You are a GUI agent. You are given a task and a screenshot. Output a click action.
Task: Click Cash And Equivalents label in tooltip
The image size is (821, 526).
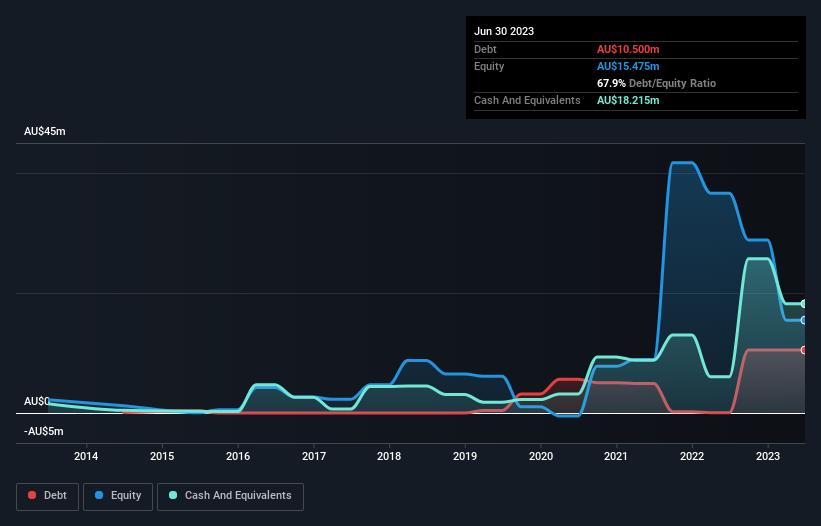[527, 100]
